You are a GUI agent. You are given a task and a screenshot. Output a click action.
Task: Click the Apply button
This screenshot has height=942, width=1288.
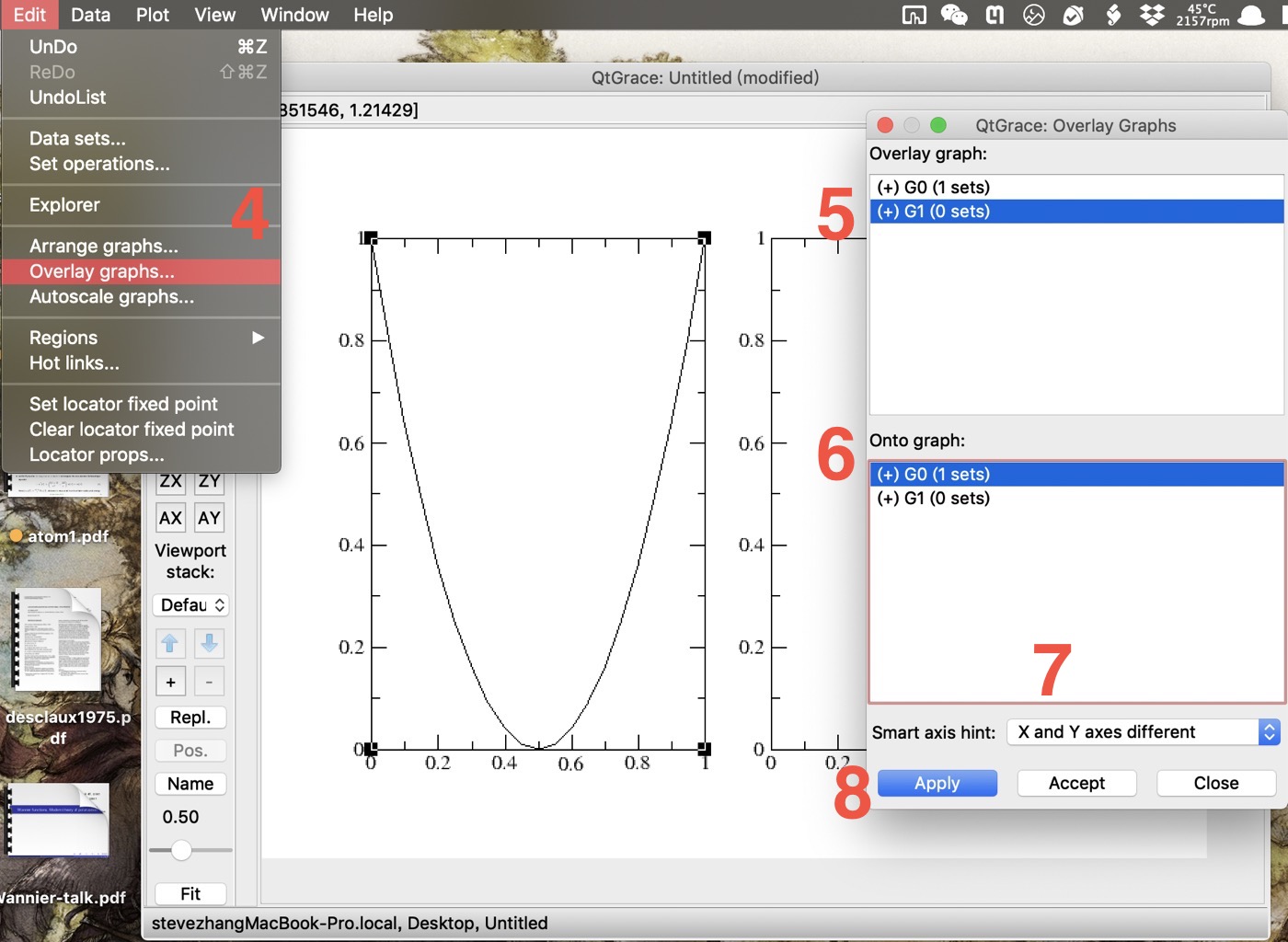click(937, 783)
